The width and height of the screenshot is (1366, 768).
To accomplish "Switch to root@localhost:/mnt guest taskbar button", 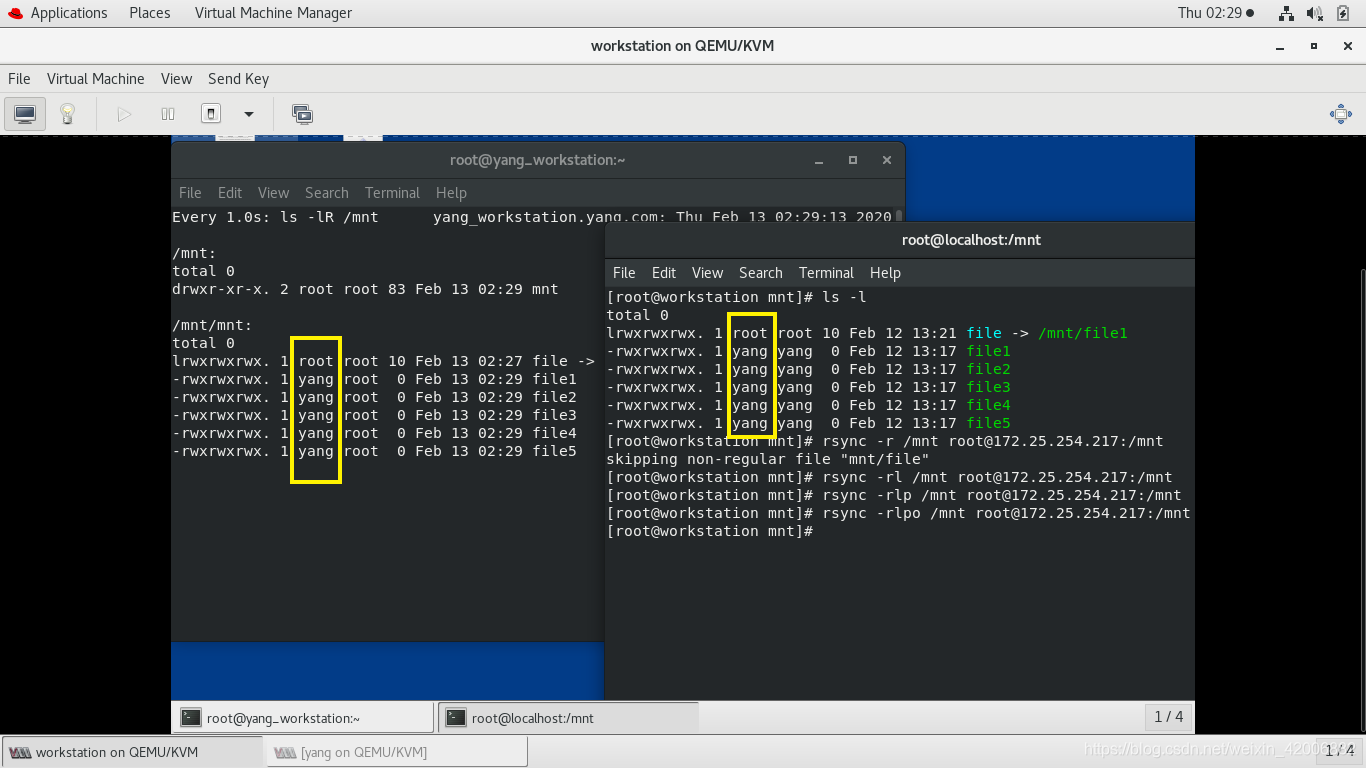I will tap(568, 717).
